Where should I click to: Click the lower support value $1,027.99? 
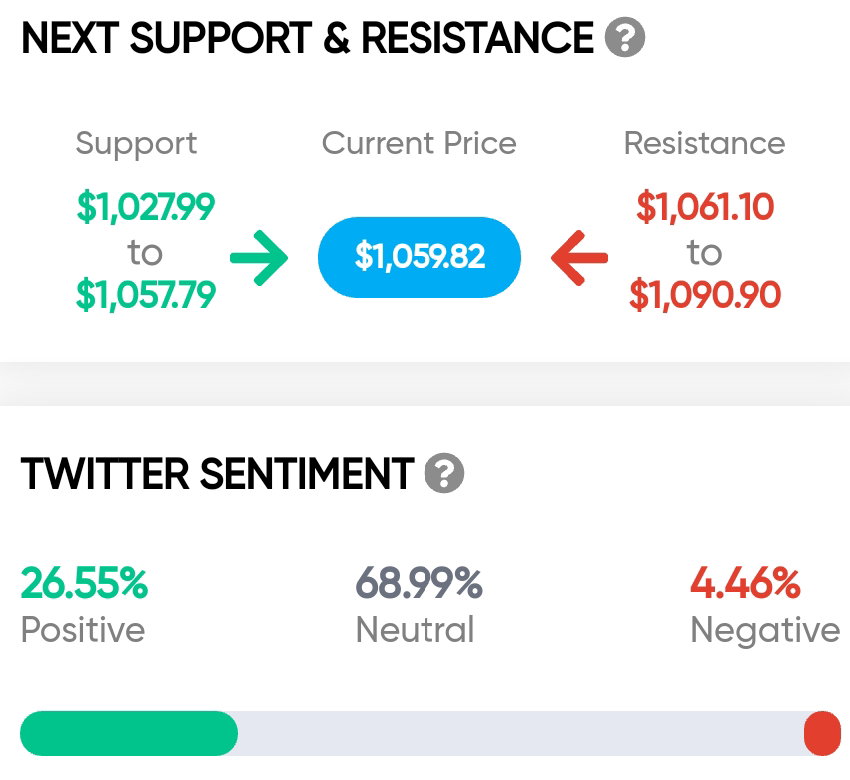[x=145, y=207]
